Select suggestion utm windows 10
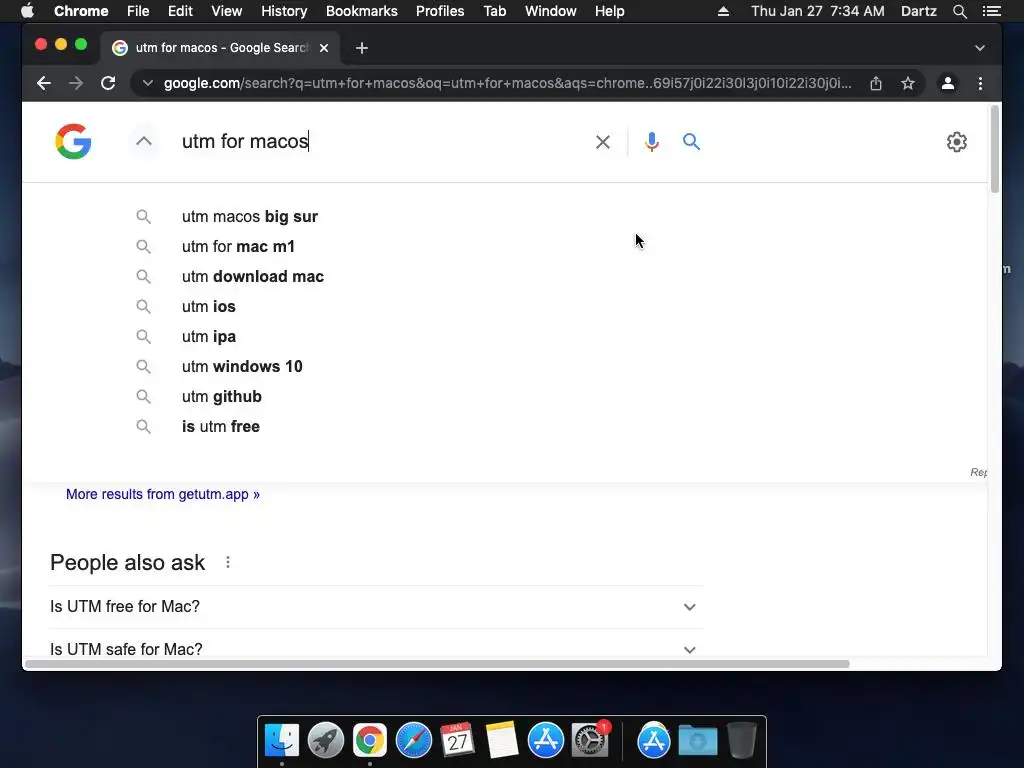Viewport: 1024px width, 768px height. [242, 366]
